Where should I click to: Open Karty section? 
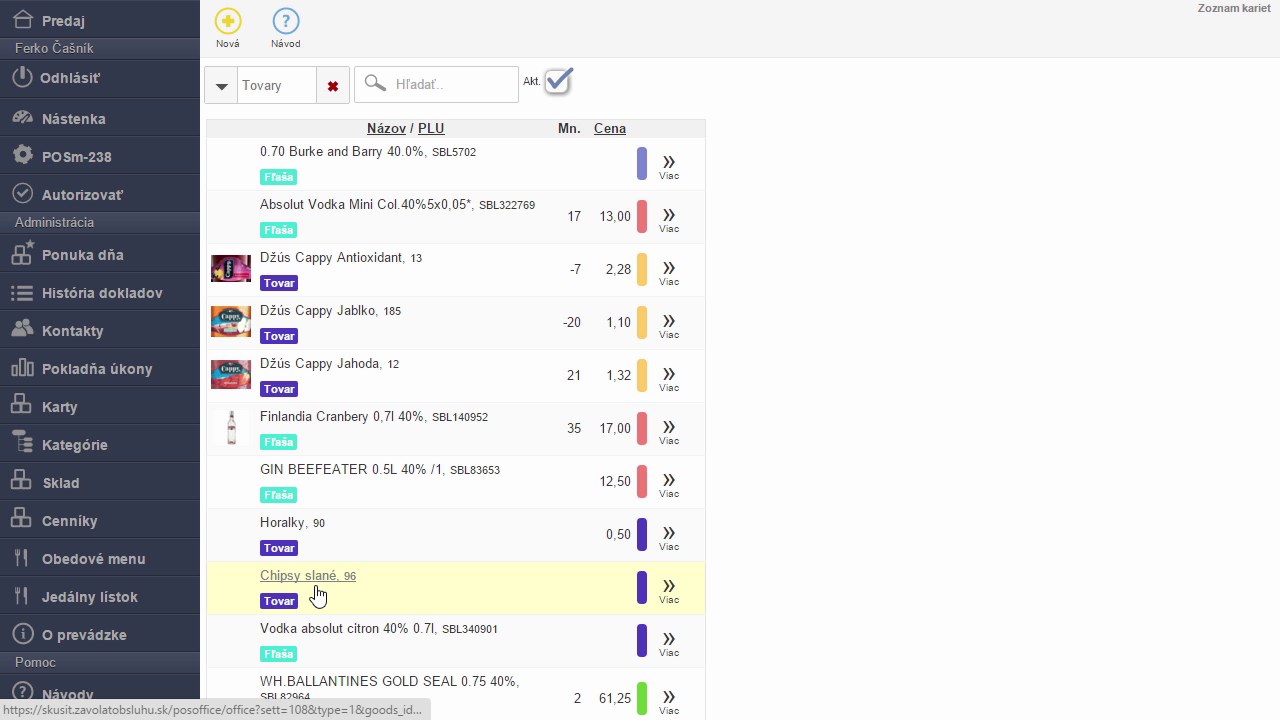(100, 406)
